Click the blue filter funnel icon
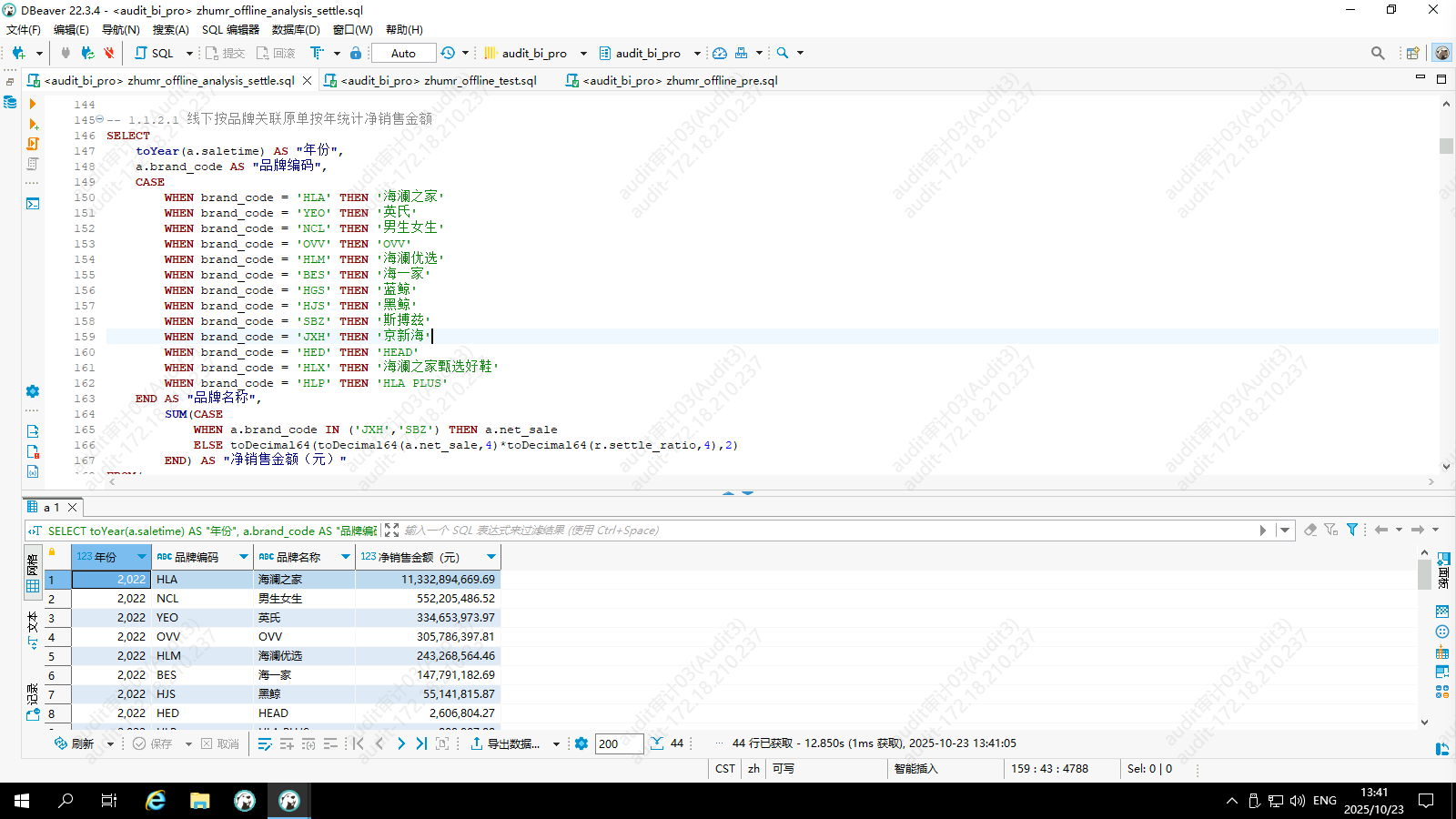The height and width of the screenshot is (819, 1456). point(1352,530)
